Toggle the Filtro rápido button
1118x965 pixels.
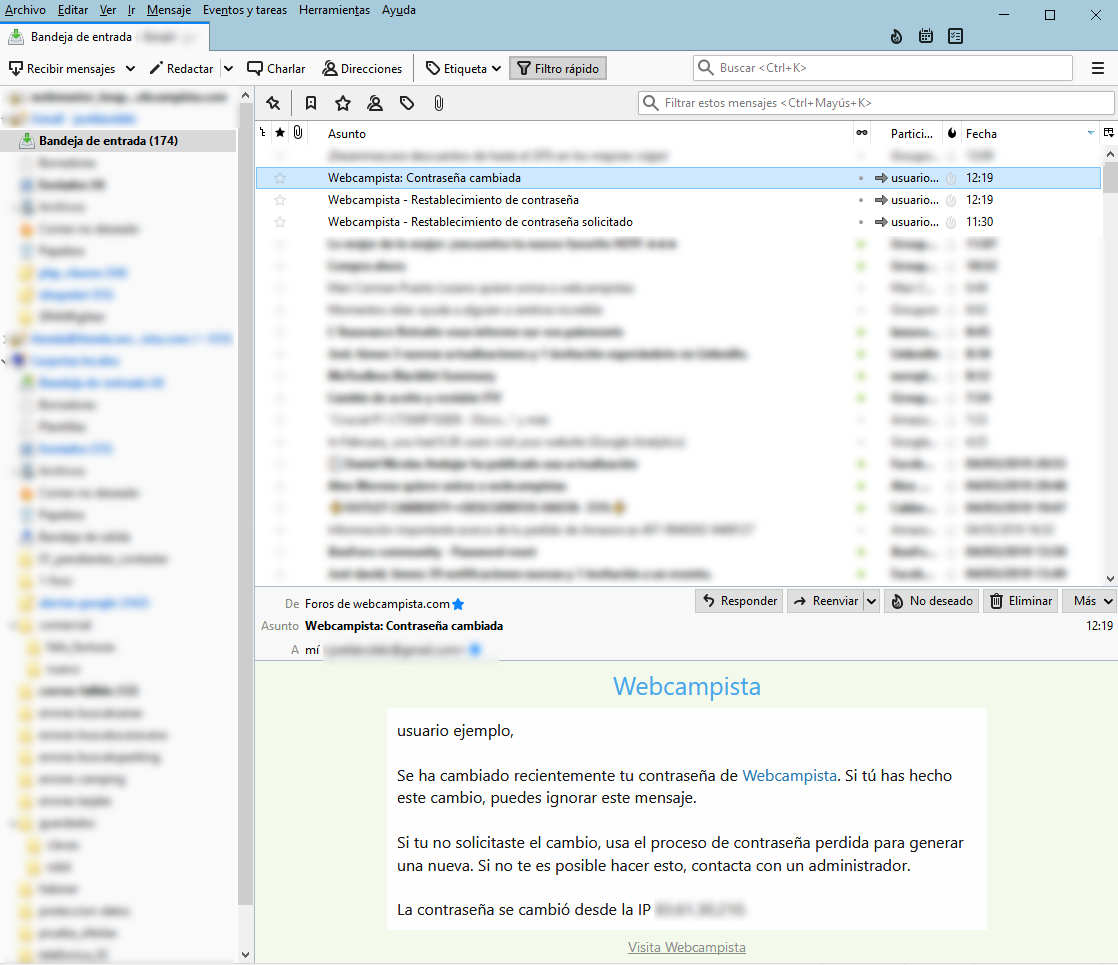[x=558, y=68]
